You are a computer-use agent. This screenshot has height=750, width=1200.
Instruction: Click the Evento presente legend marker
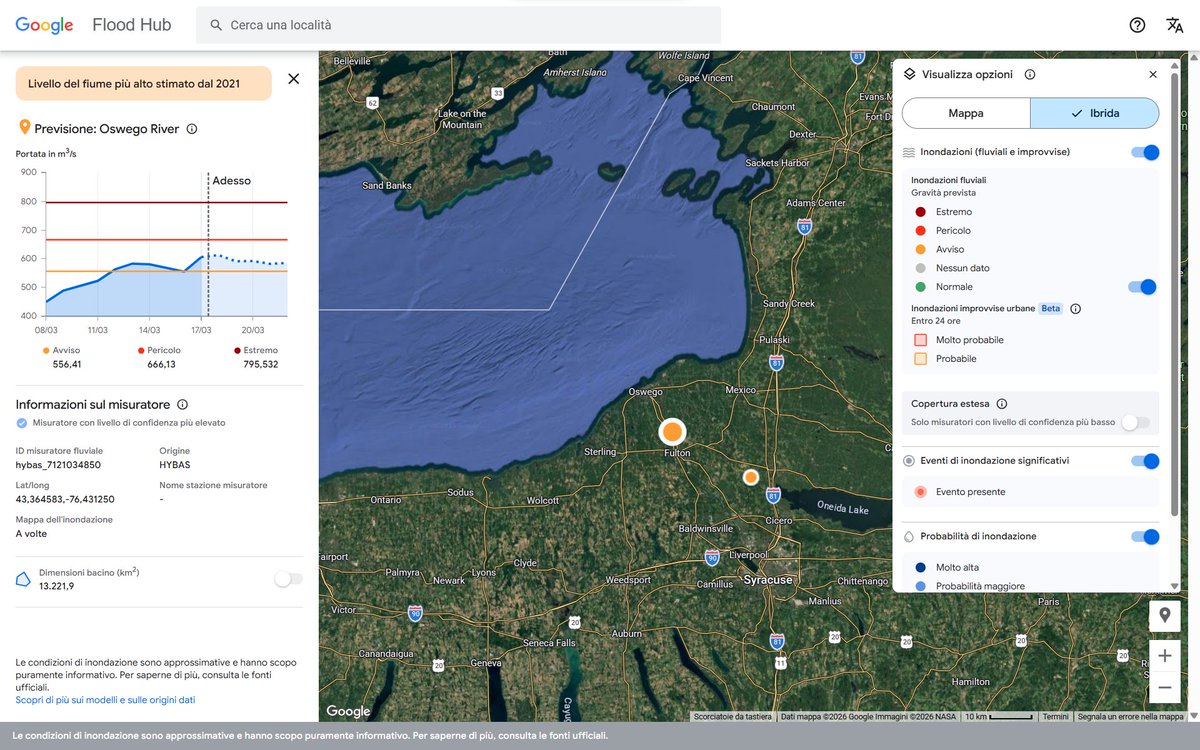[x=920, y=492]
